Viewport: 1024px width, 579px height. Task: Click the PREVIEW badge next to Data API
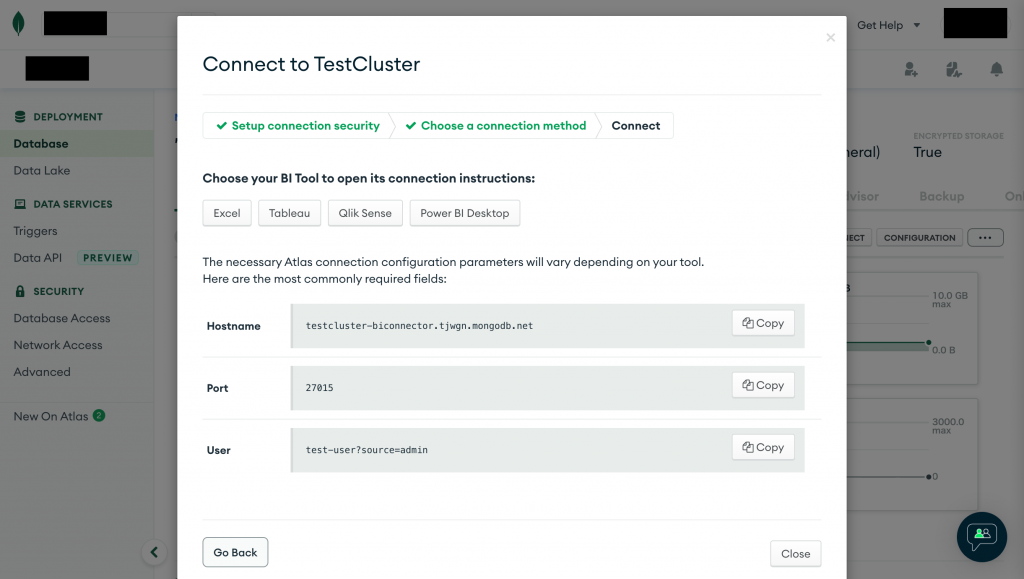coord(108,258)
